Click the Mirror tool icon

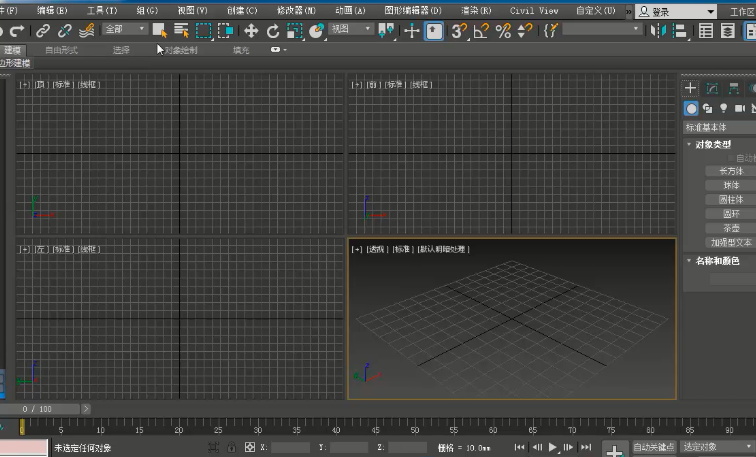pyautogui.click(x=658, y=31)
